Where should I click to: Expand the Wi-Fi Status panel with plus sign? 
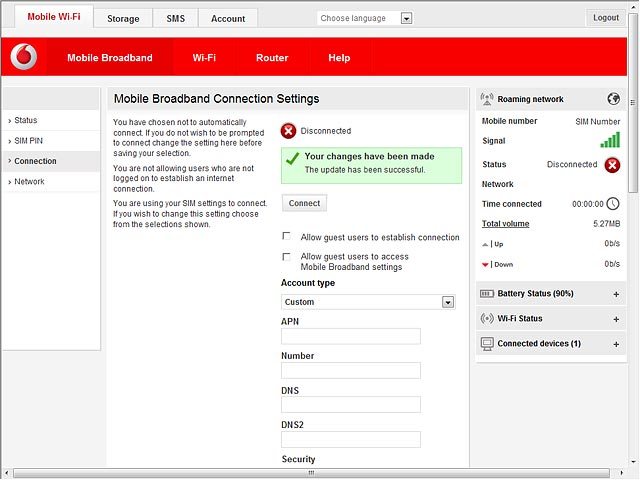pyautogui.click(x=616, y=319)
